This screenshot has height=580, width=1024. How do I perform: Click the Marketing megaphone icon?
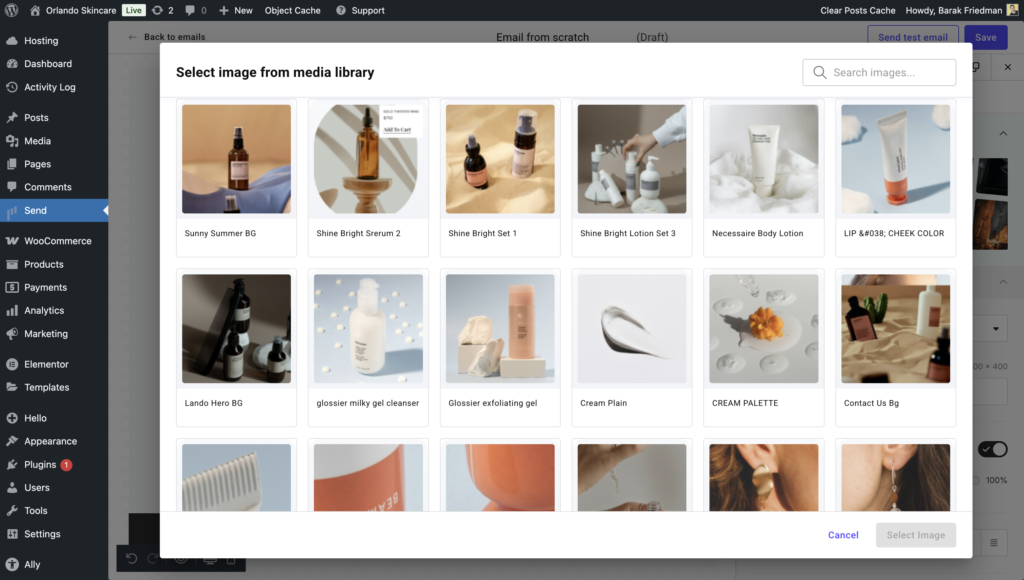12,334
